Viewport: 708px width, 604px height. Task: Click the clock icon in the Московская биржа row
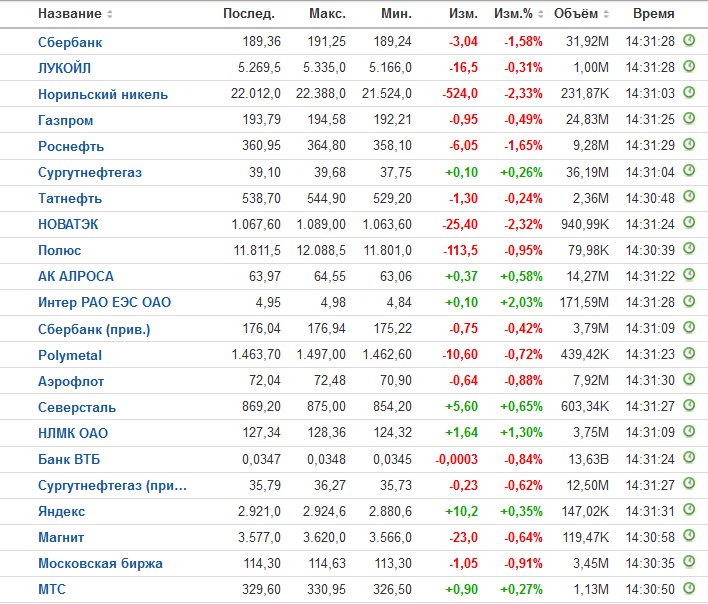(x=689, y=562)
